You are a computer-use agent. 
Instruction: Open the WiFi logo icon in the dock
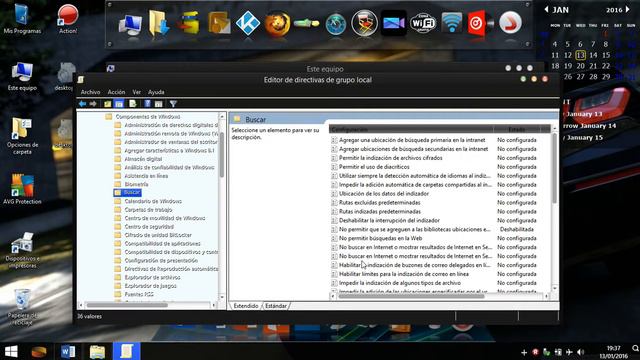tap(423, 23)
